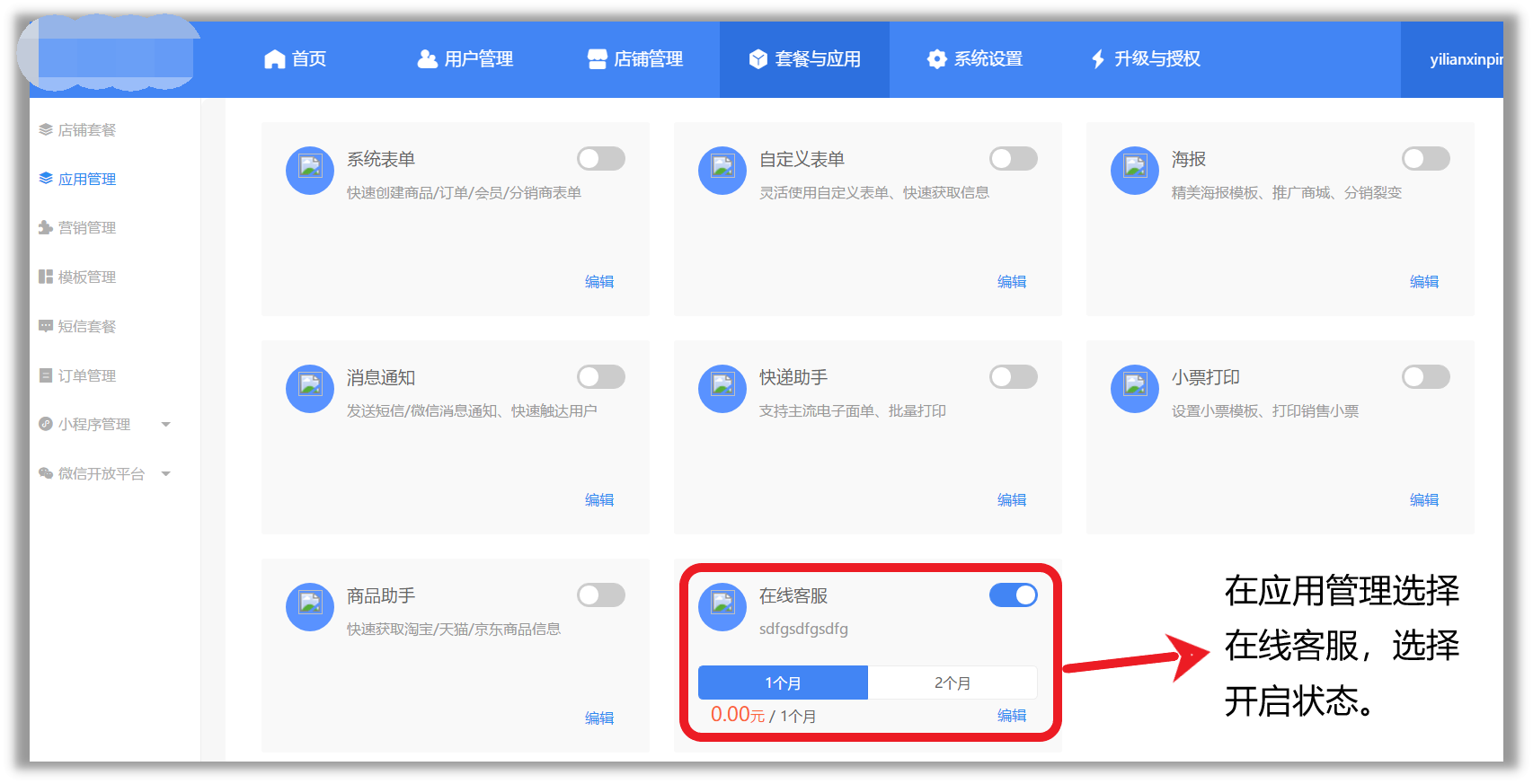Click the 海报 app icon
Viewport: 1533px width, 784px height.
click(1135, 171)
